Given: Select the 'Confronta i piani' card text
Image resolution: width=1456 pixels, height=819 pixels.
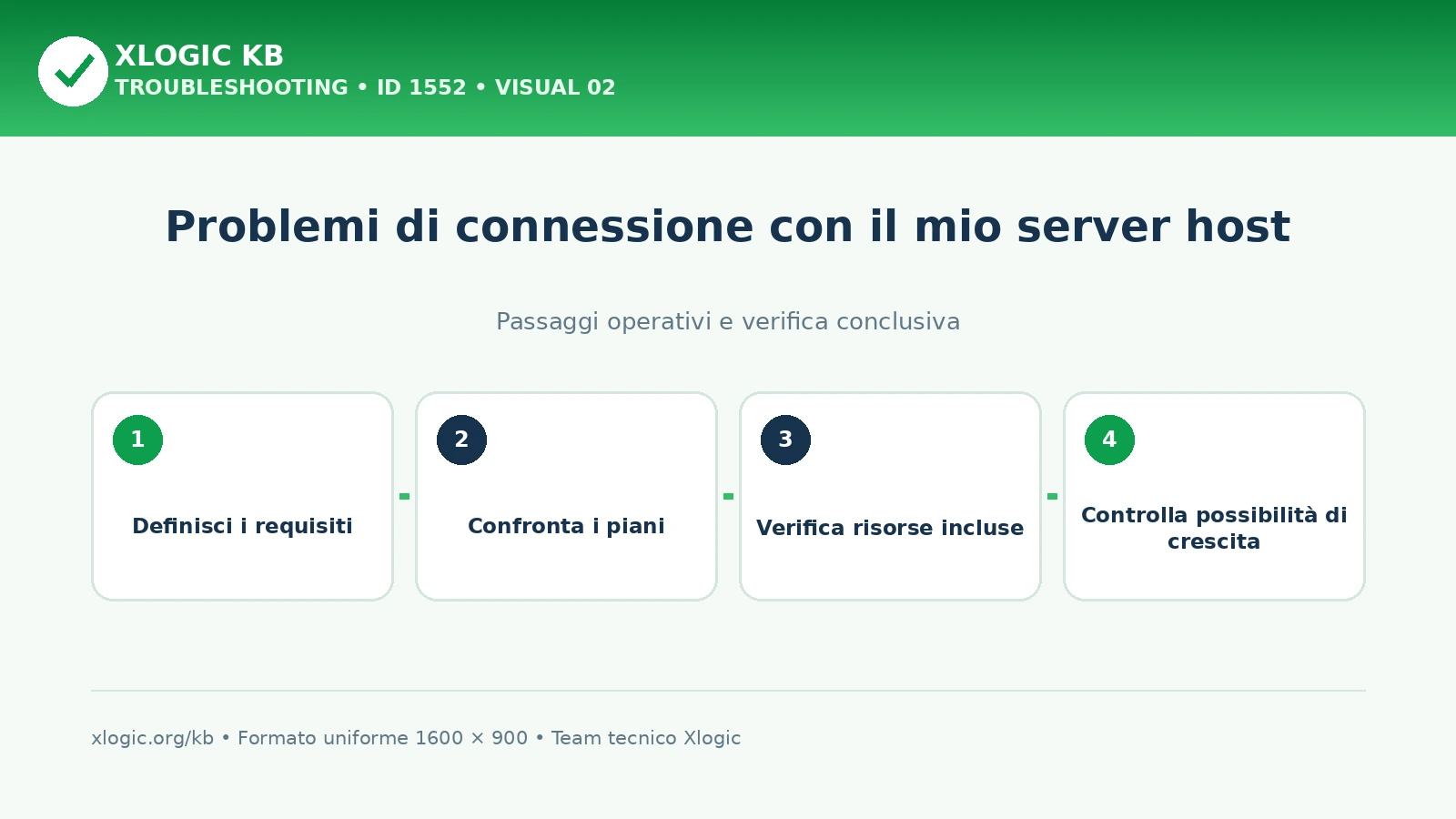Looking at the screenshot, I should [x=566, y=526].
